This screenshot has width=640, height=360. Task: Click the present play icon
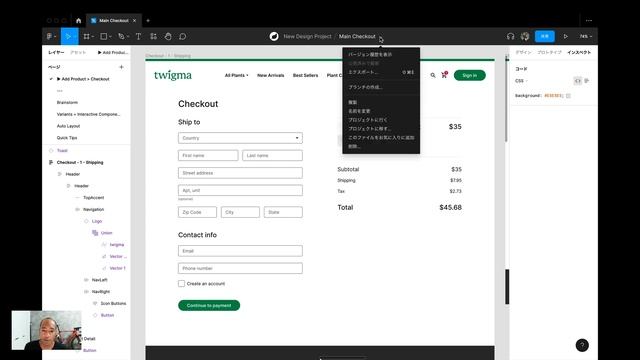coord(566,36)
